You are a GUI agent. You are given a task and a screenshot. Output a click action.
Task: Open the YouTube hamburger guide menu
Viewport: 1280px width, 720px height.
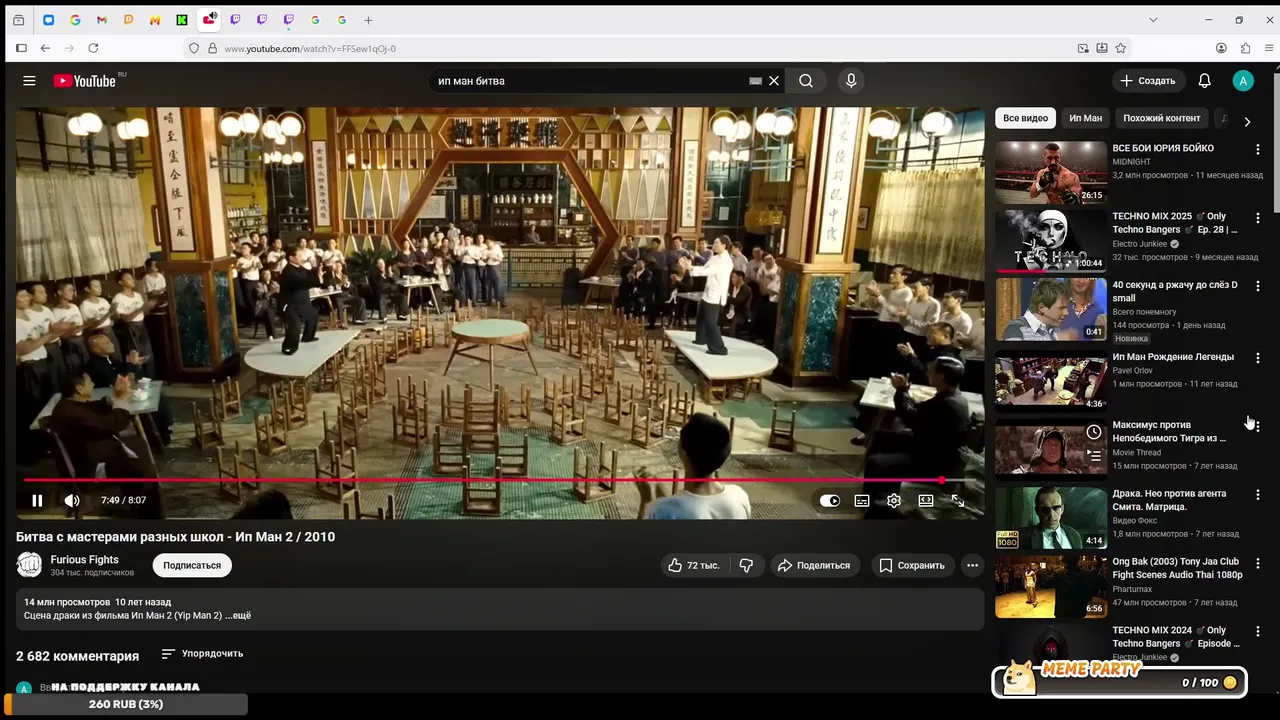point(29,81)
